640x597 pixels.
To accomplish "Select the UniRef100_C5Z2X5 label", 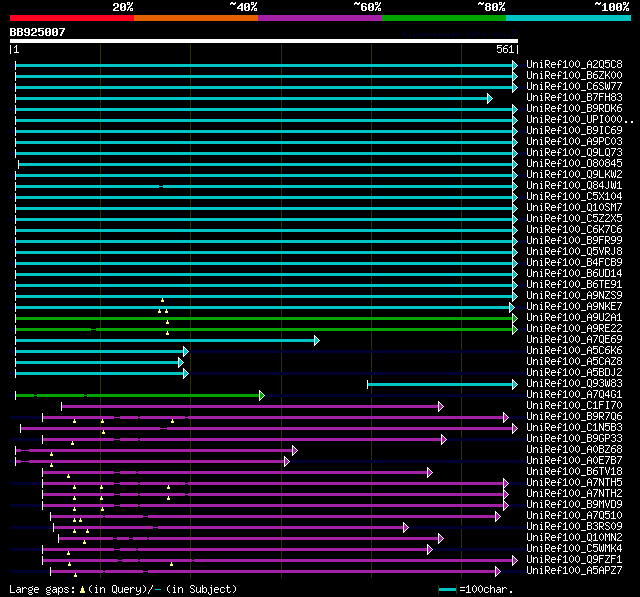I will [x=574, y=219].
